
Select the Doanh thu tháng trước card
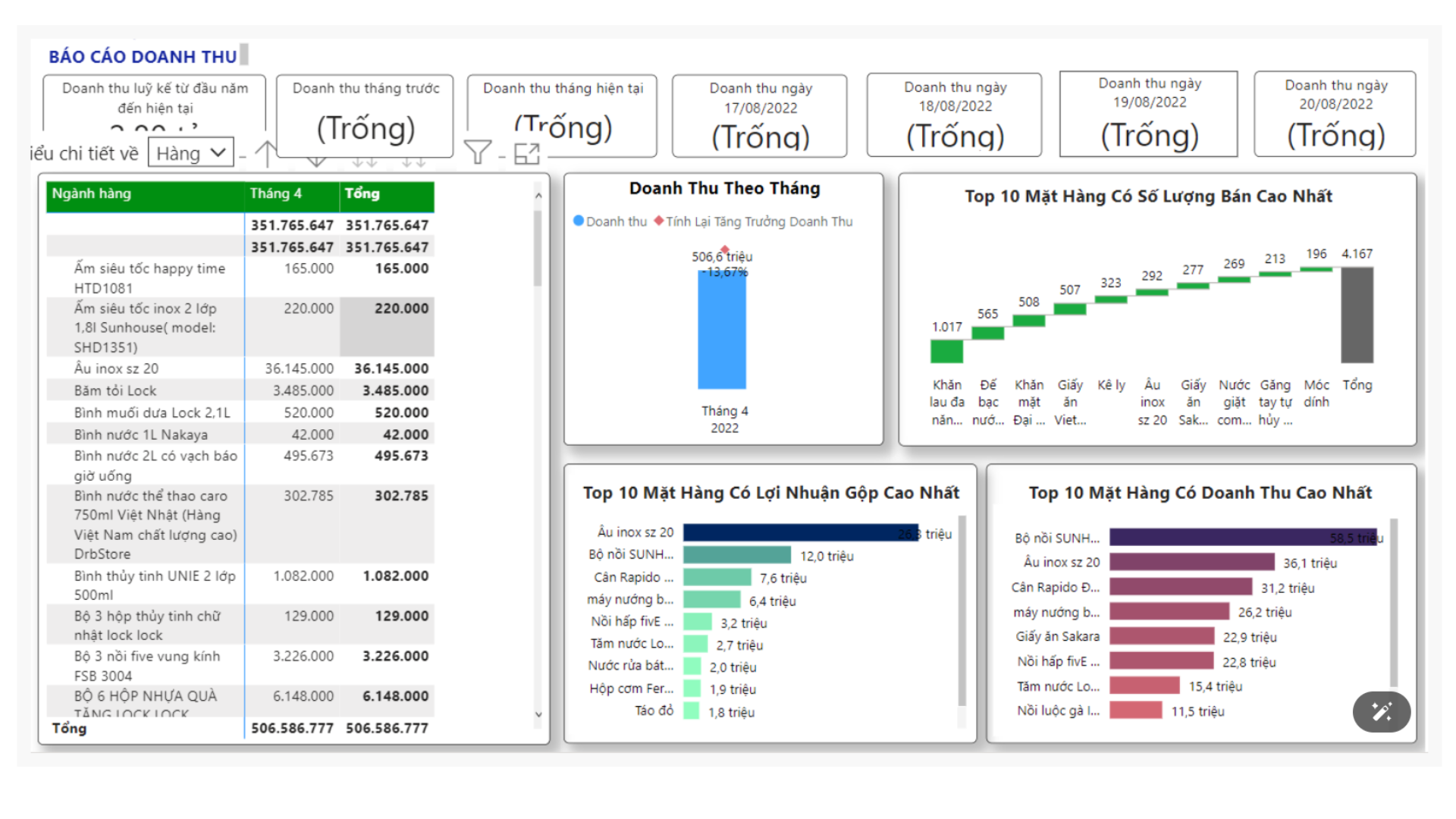pos(366,115)
